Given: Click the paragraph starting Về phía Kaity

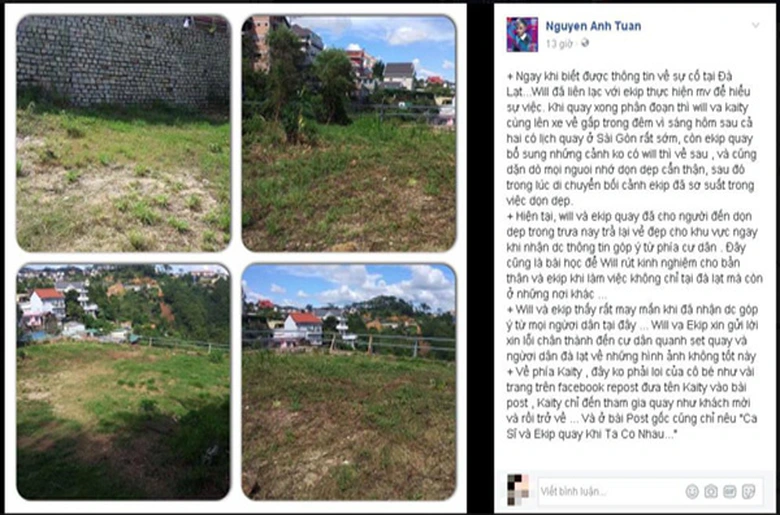Looking at the screenshot, I should [632, 403].
